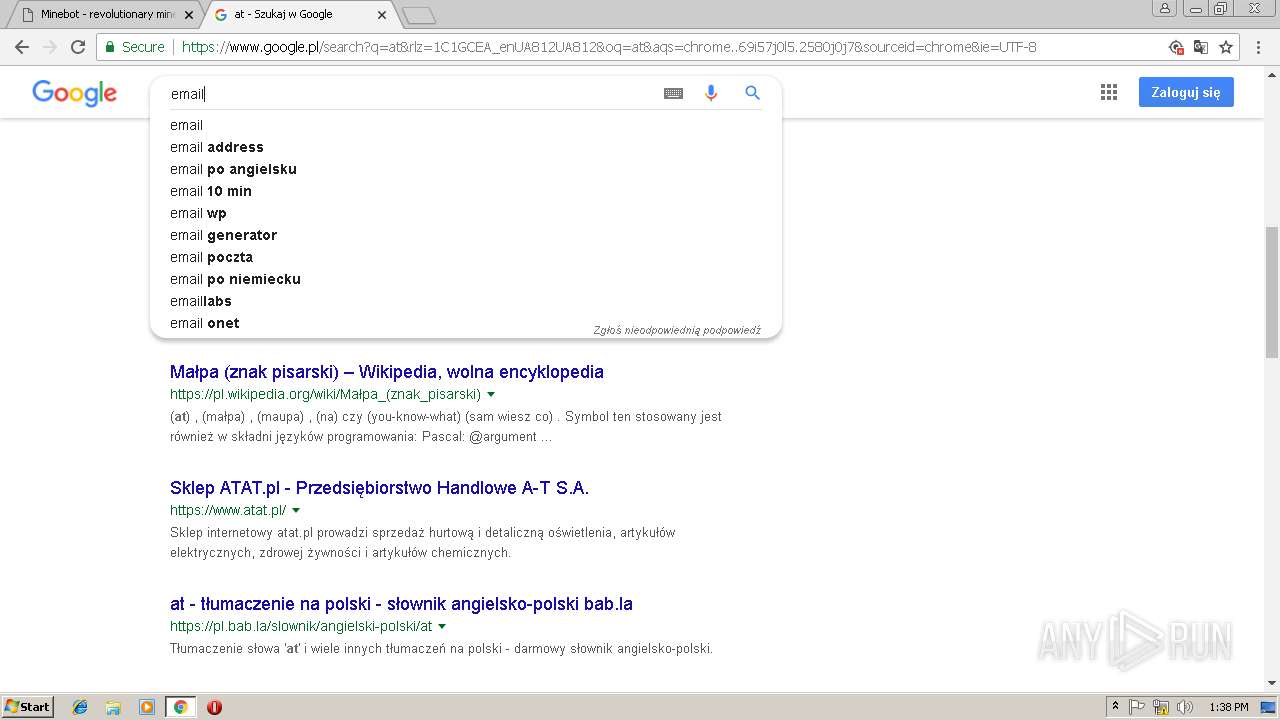Reload the current page
This screenshot has height=720, width=1280.
point(78,47)
